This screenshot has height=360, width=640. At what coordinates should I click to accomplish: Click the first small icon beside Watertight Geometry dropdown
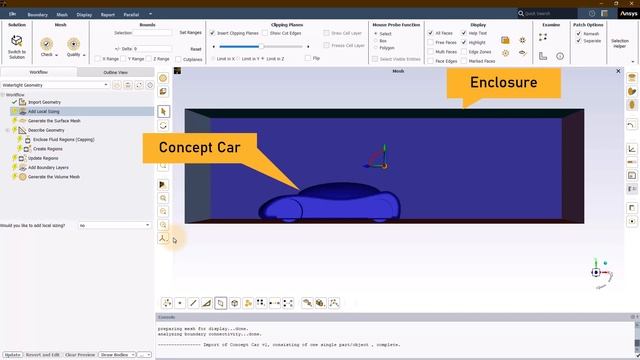point(117,85)
